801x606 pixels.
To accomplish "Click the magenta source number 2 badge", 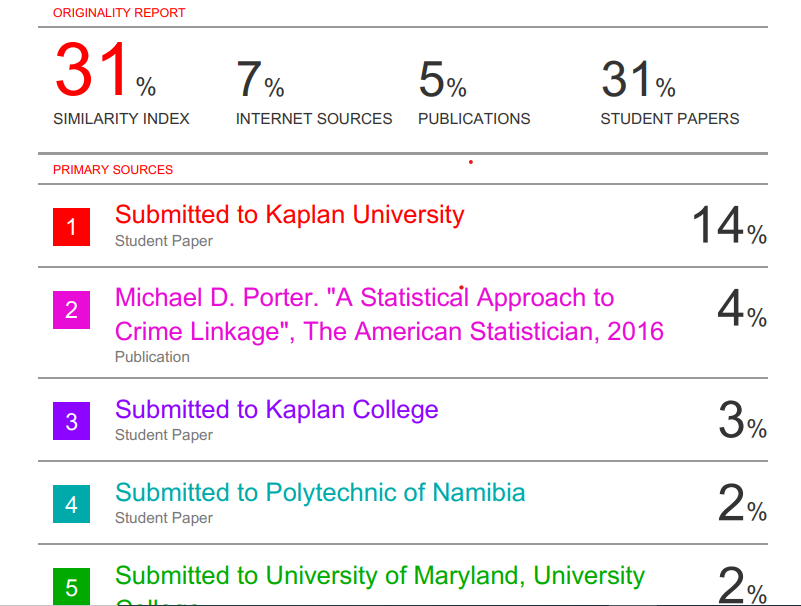I will click(72, 310).
